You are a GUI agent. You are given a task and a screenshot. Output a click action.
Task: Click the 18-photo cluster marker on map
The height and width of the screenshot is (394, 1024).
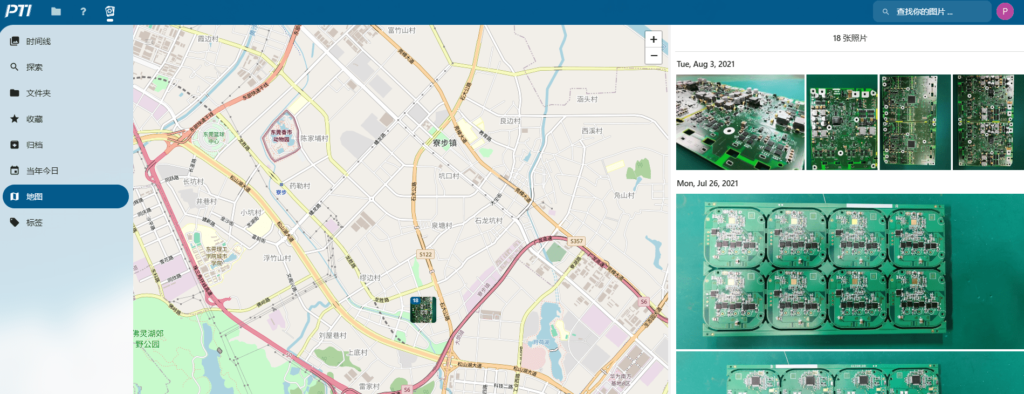[423, 309]
